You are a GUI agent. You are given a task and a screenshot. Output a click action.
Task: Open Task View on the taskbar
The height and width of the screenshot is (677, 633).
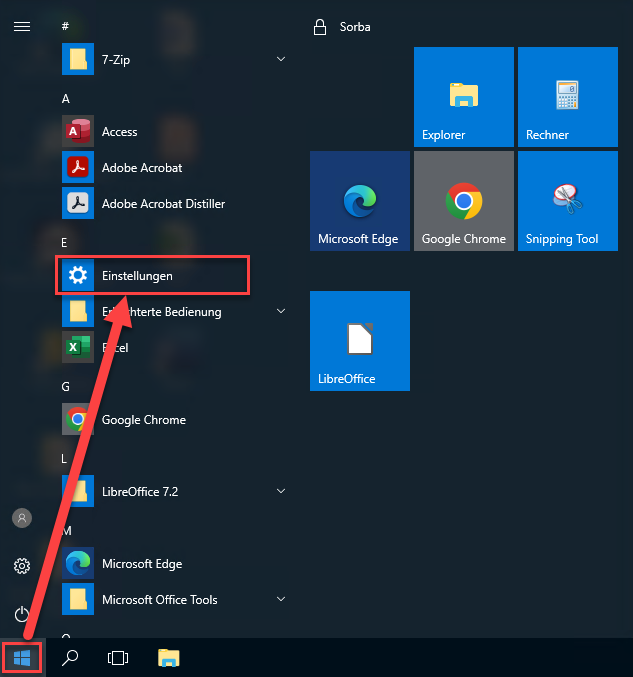pyautogui.click(x=118, y=658)
